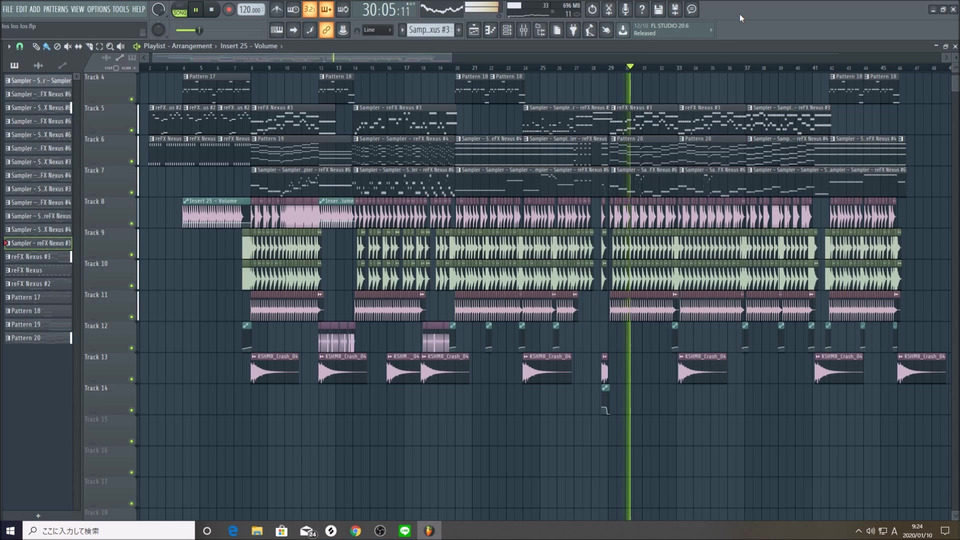
Task: Select the playlist Mute tool
Action: [x=67, y=46]
